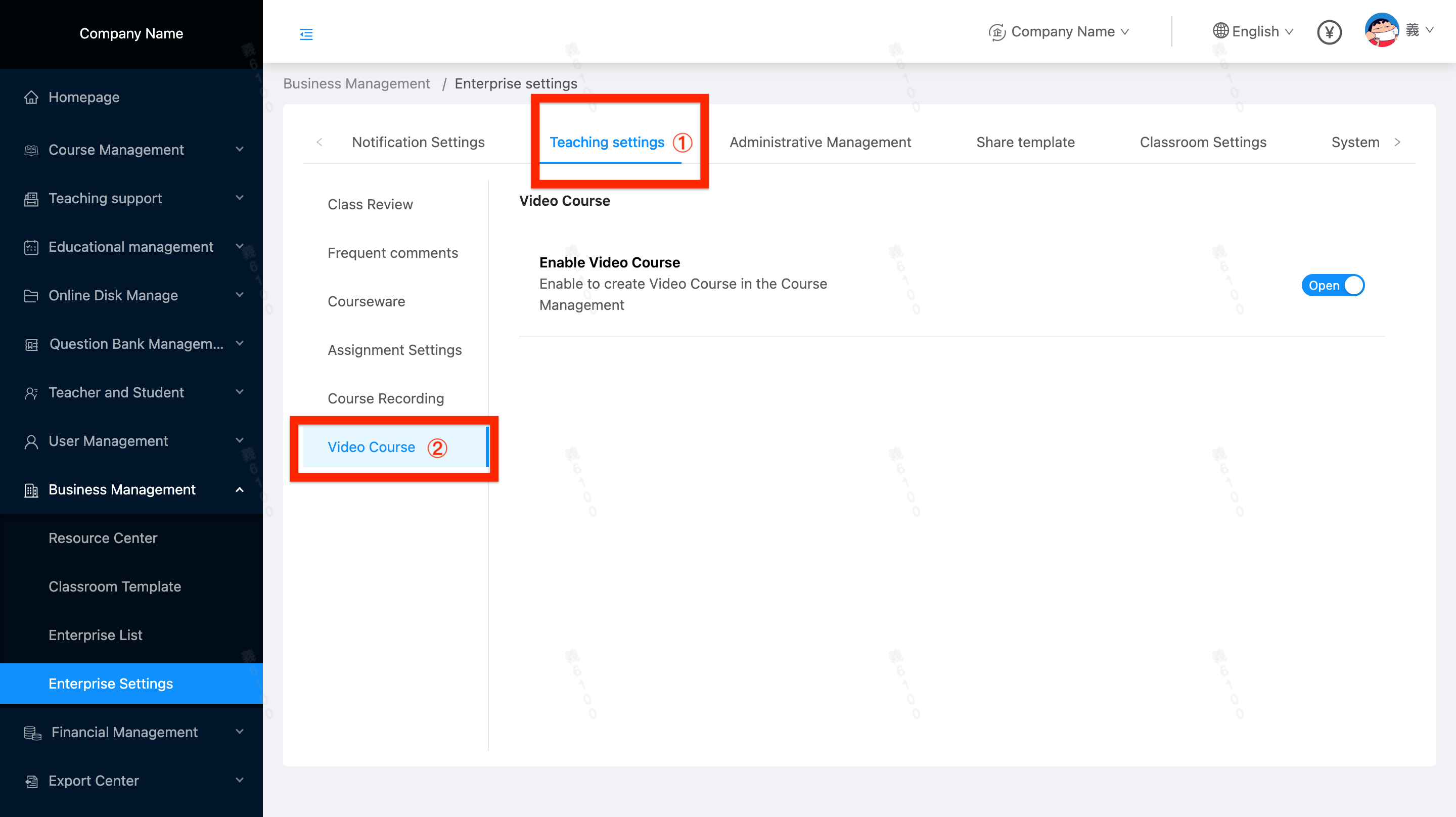This screenshot has height=817, width=1456.
Task: Click the Educational management calendar icon
Action: [x=31, y=247]
